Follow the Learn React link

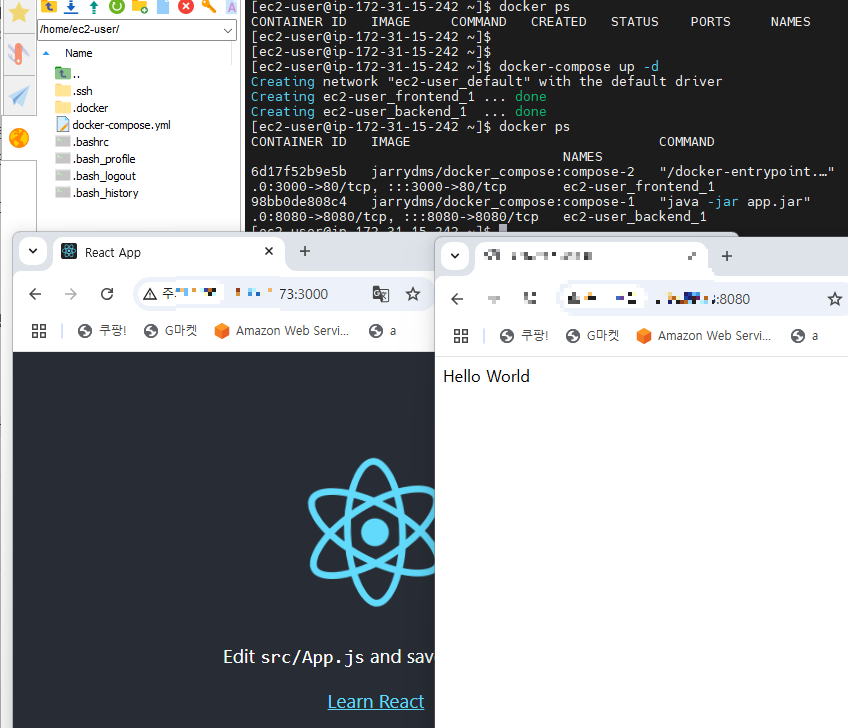click(376, 701)
